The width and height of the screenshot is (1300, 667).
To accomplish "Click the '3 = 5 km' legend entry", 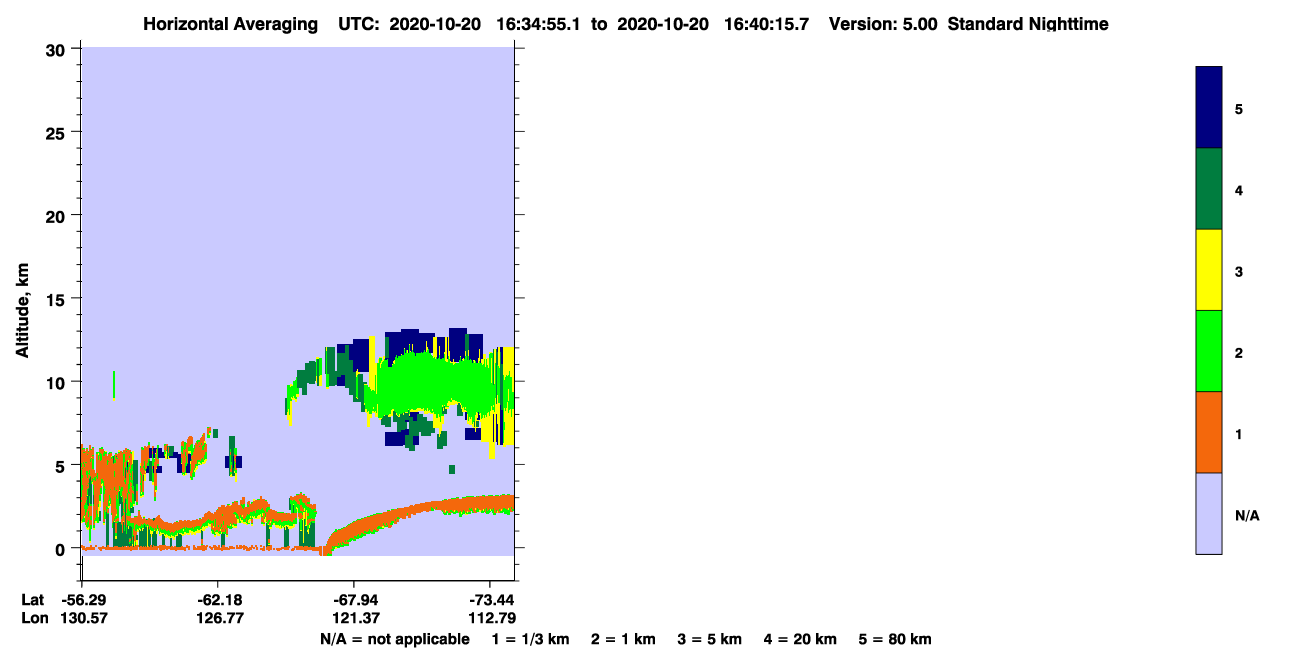I will pyautogui.click(x=710, y=639).
